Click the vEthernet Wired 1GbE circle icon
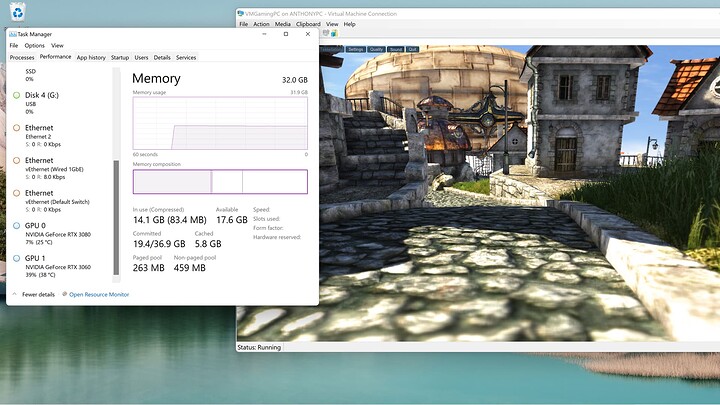This screenshot has height=405, width=720. [17, 160]
